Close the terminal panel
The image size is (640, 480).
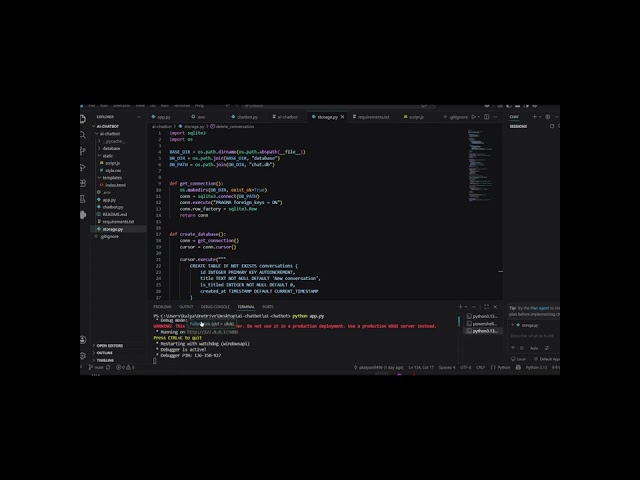495,307
